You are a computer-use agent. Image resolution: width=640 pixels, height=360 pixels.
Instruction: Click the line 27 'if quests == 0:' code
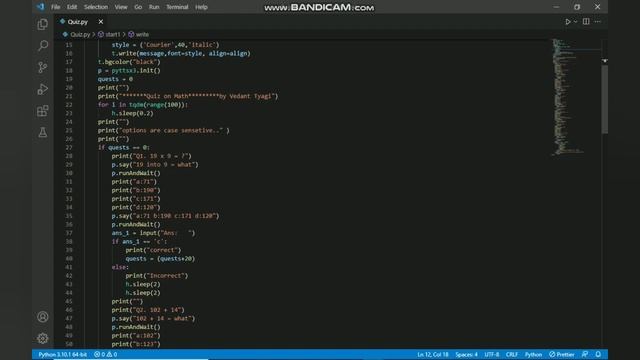click(x=124, y=147)
